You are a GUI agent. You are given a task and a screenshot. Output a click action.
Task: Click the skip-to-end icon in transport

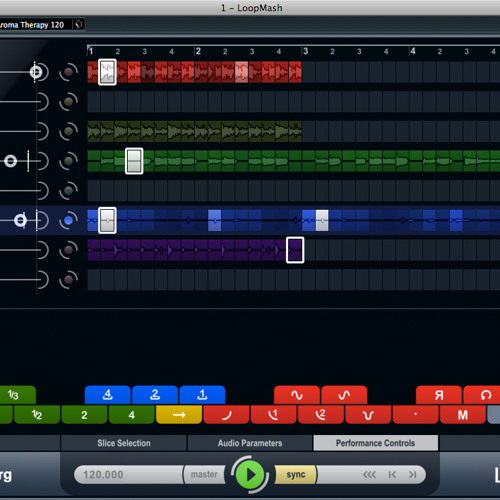[x=413, y=474]
